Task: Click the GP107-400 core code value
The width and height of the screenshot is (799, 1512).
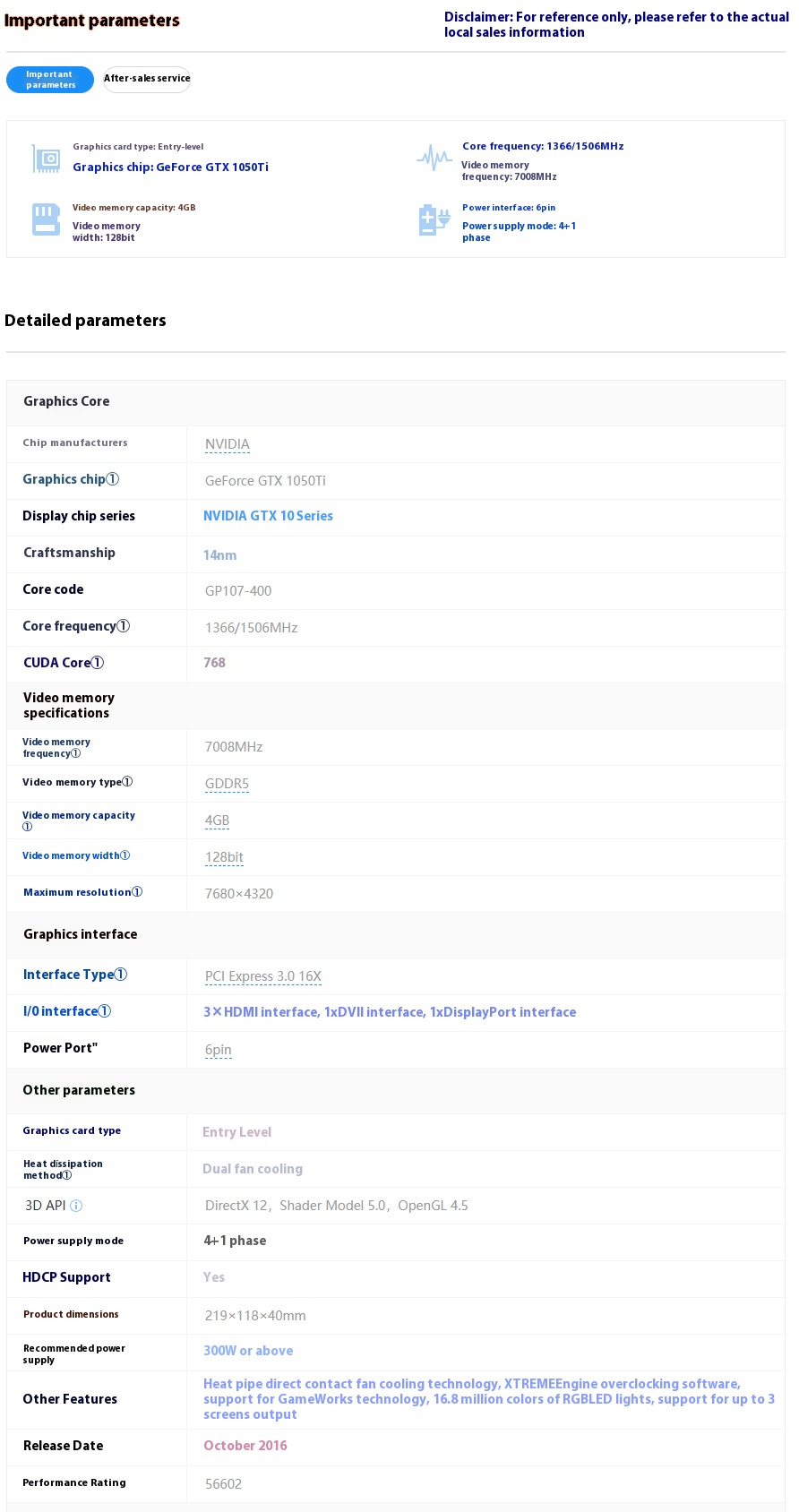Action: point(238,591)
